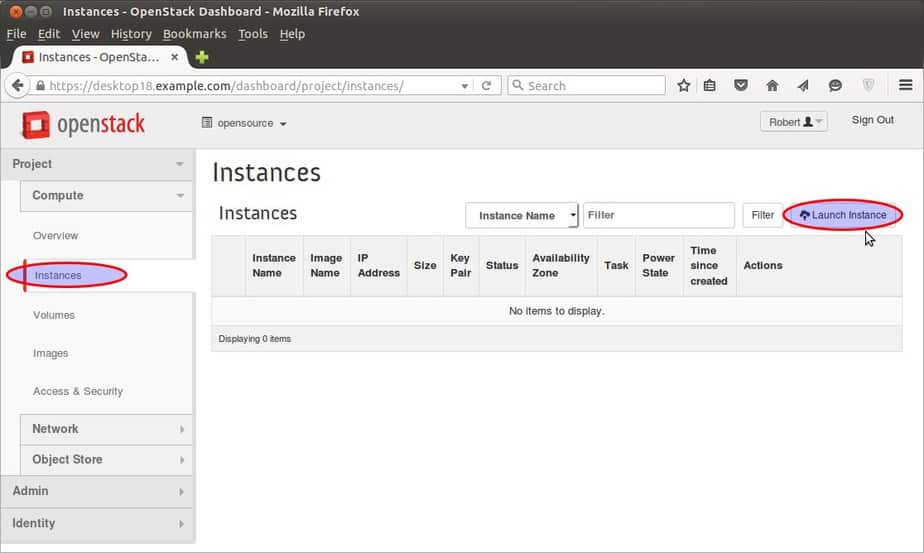Image resolution: width=924 pixels, height=553 pixels.
Task: Click the OpenStack logo
Action: (83, 124)
